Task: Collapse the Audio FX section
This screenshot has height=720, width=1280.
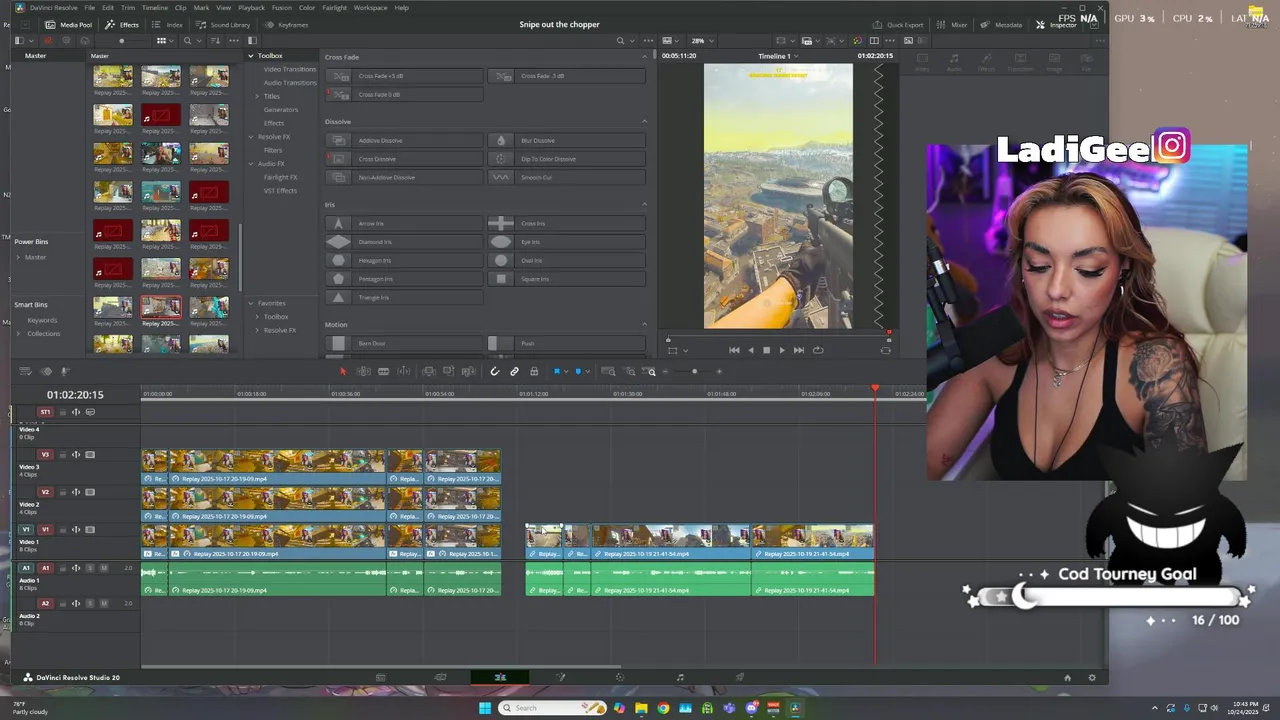Action: coord(251,163)
